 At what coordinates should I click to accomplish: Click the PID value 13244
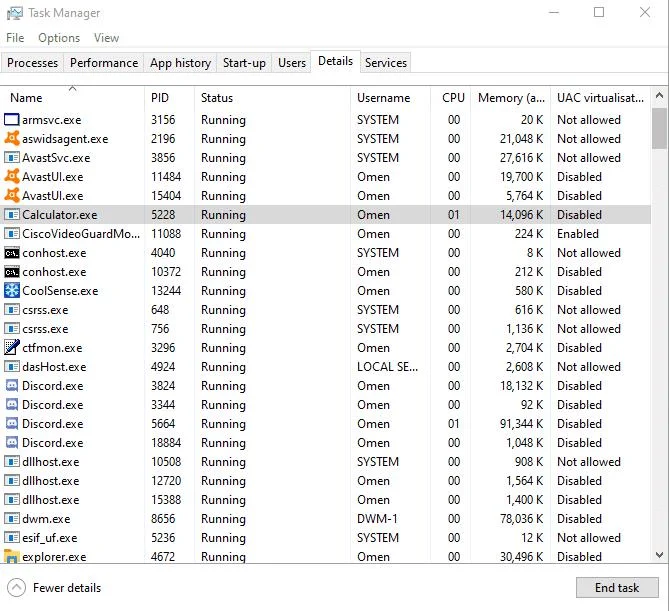[x=166, y=291]
